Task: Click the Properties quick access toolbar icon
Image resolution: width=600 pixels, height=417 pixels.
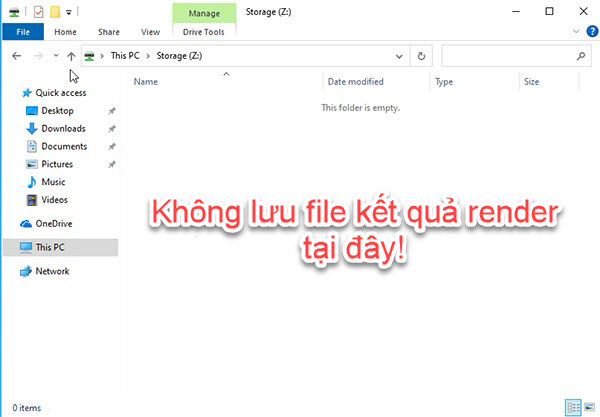Action: pos(37,11)
